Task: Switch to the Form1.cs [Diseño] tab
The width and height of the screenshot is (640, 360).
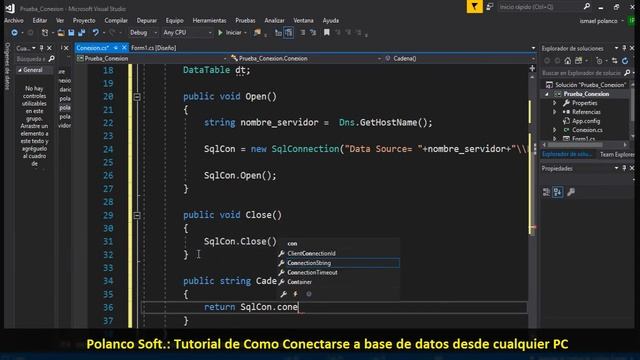Action: pyautogui.click(x=153, y=48)
